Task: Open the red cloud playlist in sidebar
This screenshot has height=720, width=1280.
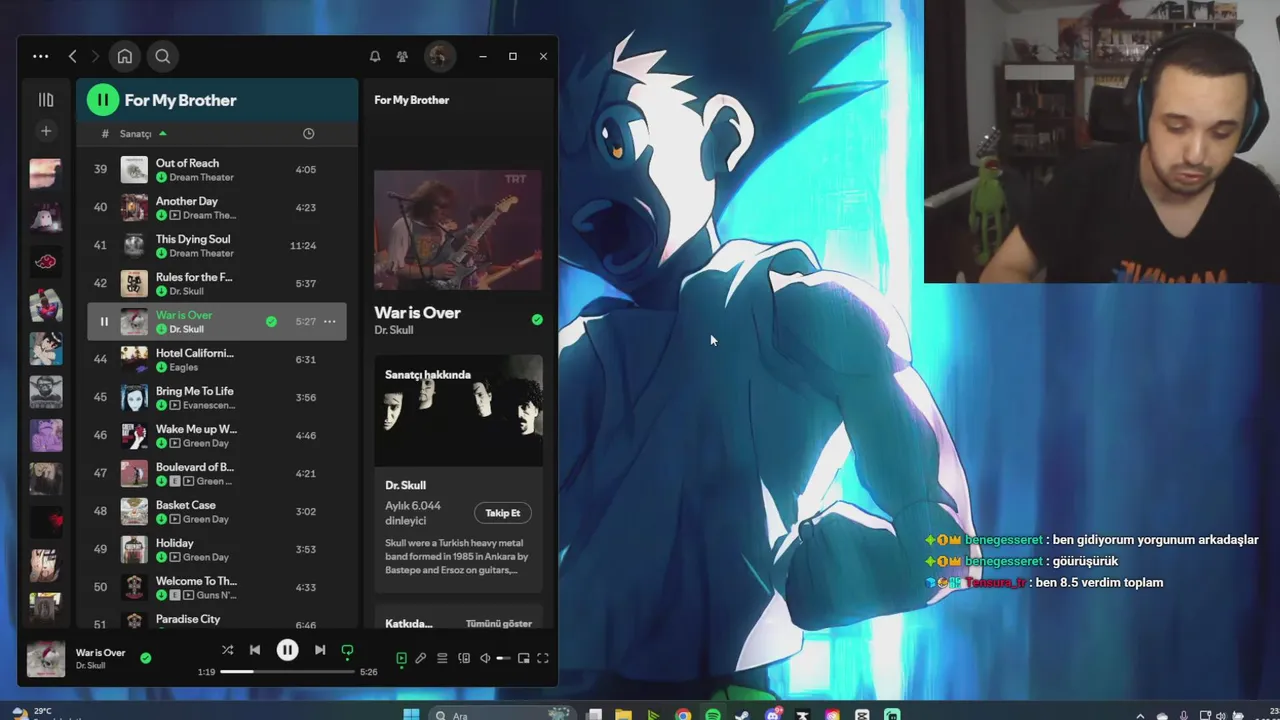Action: click(45, 262)
